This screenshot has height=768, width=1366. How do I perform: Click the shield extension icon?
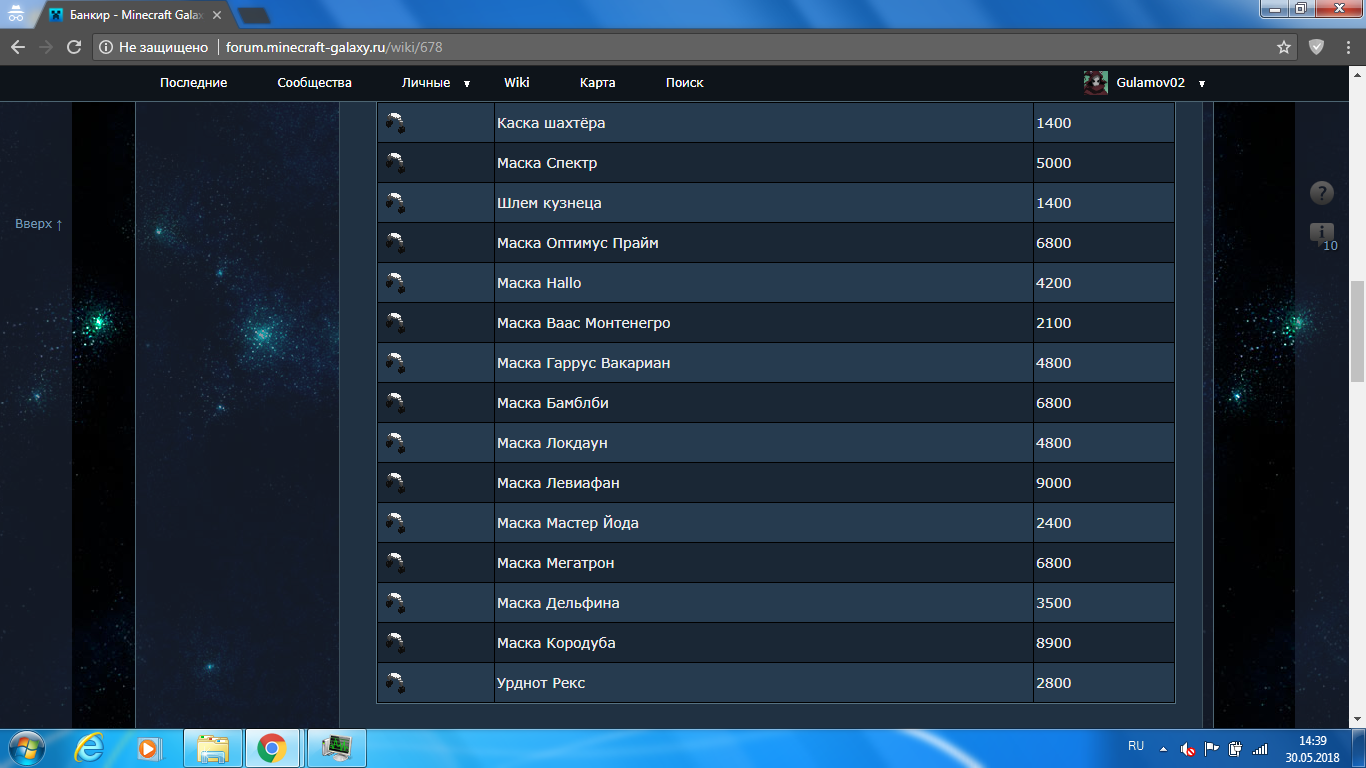point(1317,47)
